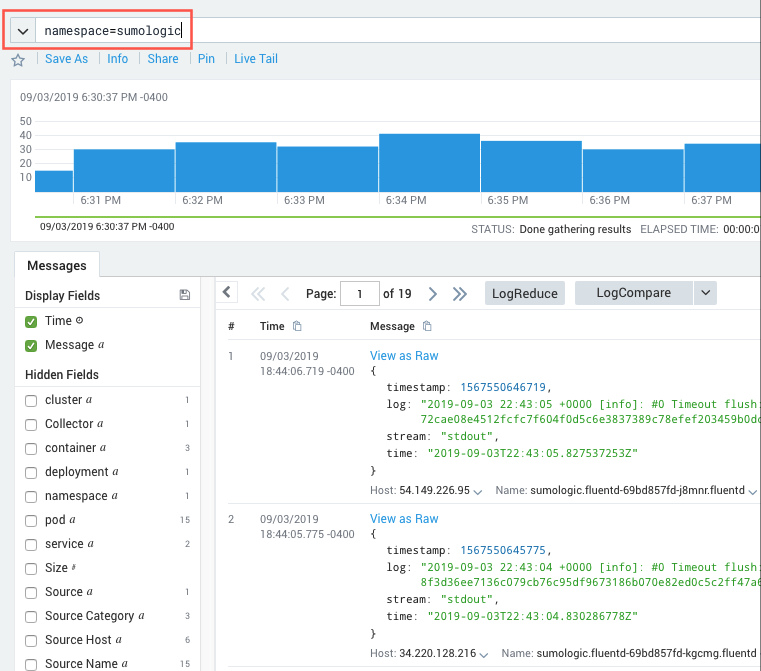Viewport: 761px width, 671px height.
Task: Expand Host 54.149.226.95 dropdown
Action: coord(477,492)
